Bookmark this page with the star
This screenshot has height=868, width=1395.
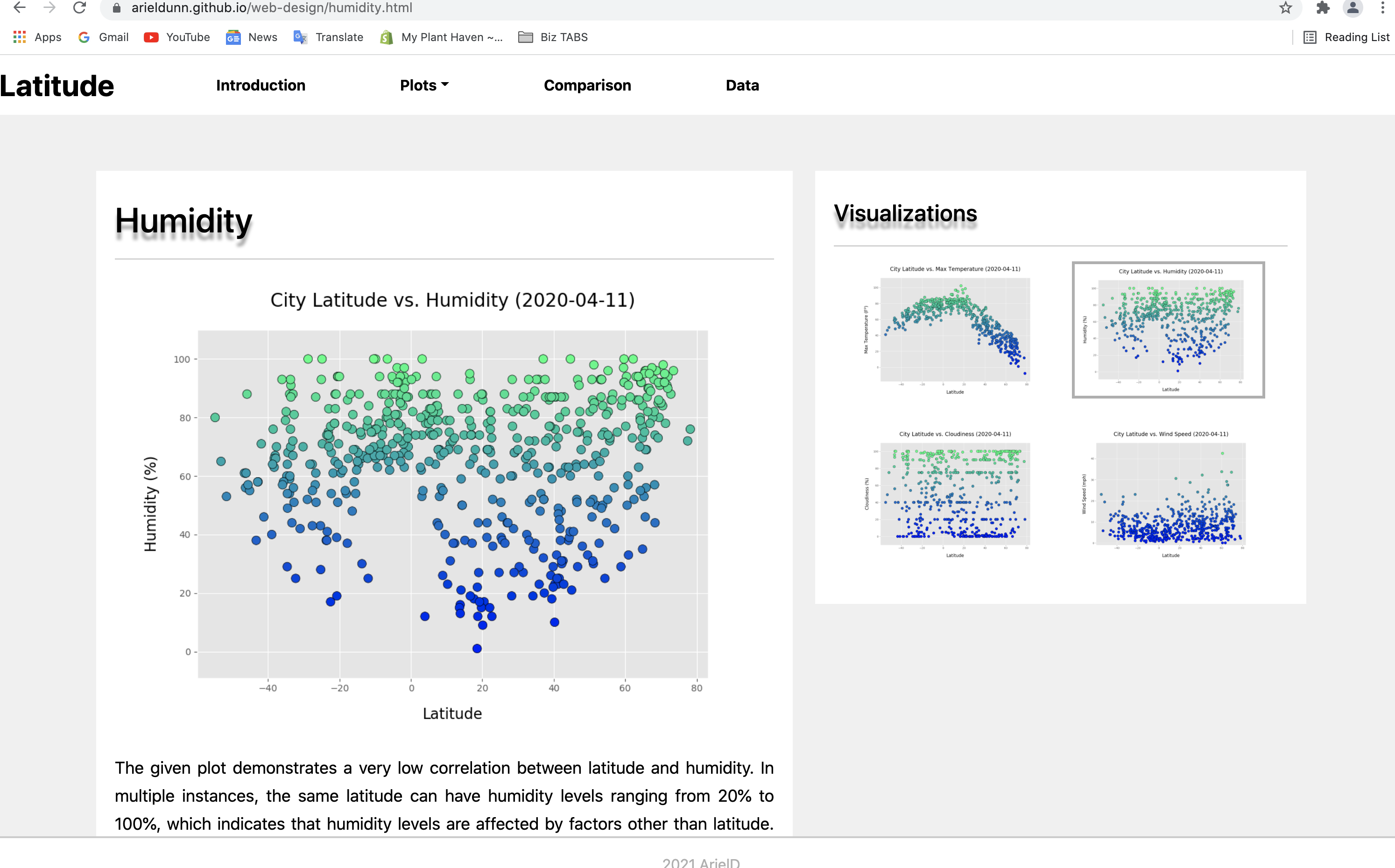click(1285, 8)
